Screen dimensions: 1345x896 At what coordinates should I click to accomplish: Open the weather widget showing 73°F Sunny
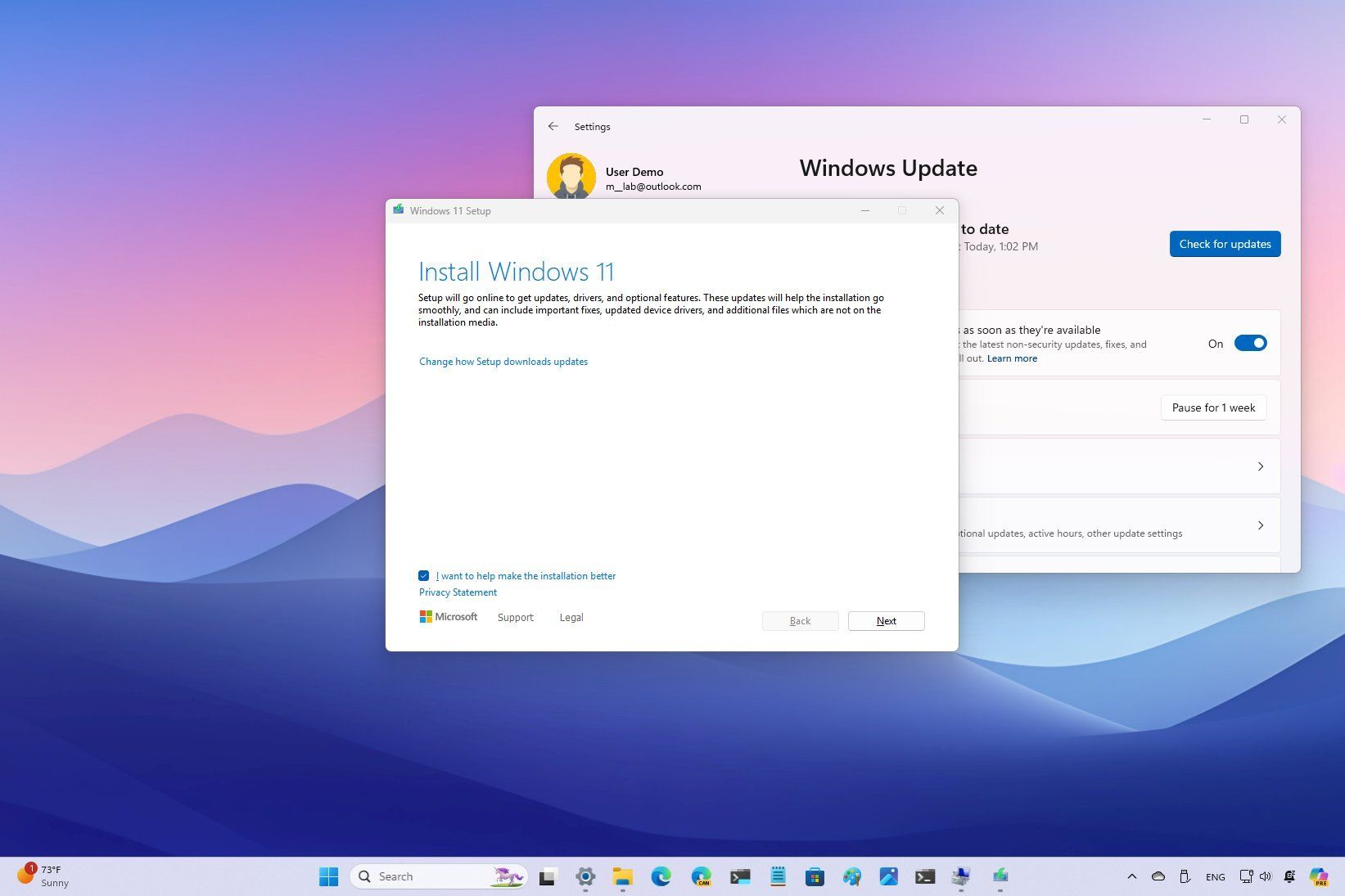(43, 876)
